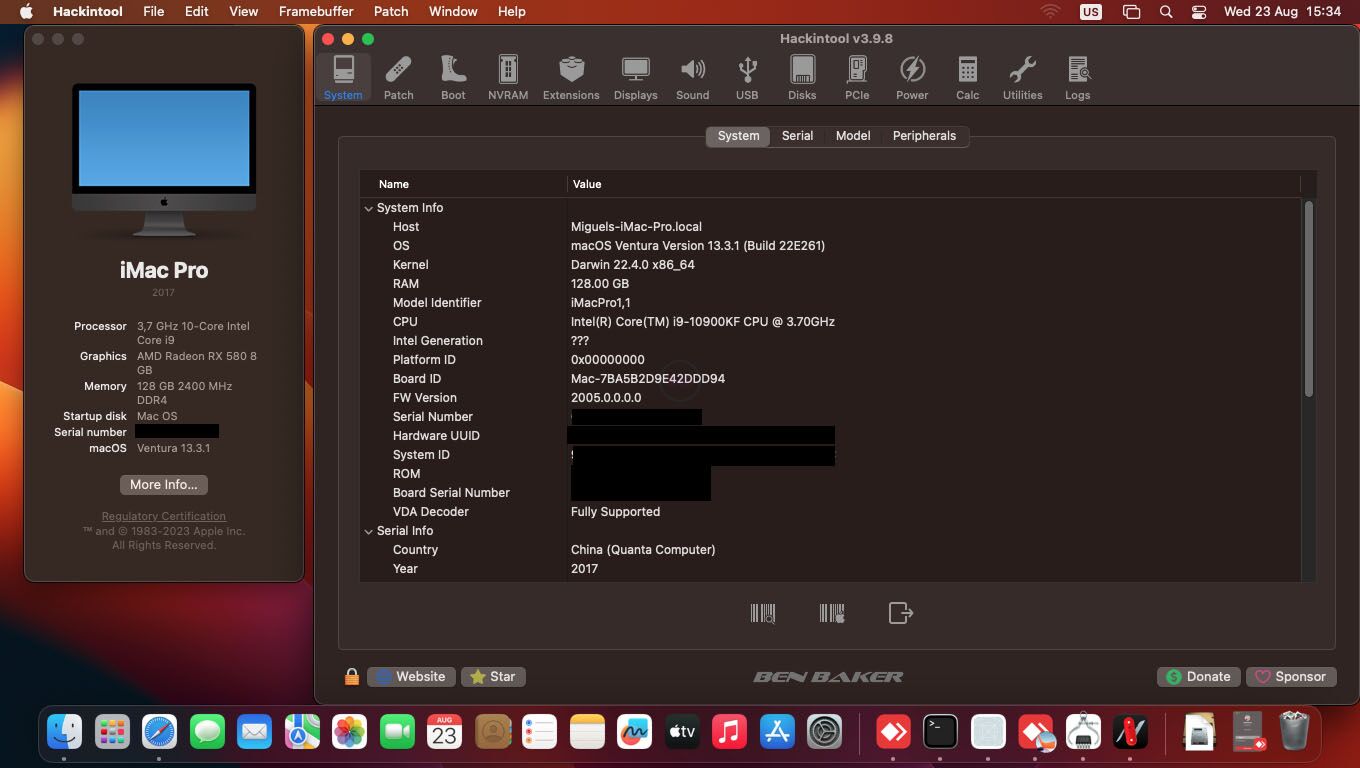Open the File menu
Screen dimensions: 1360x768
click(153, 12)
